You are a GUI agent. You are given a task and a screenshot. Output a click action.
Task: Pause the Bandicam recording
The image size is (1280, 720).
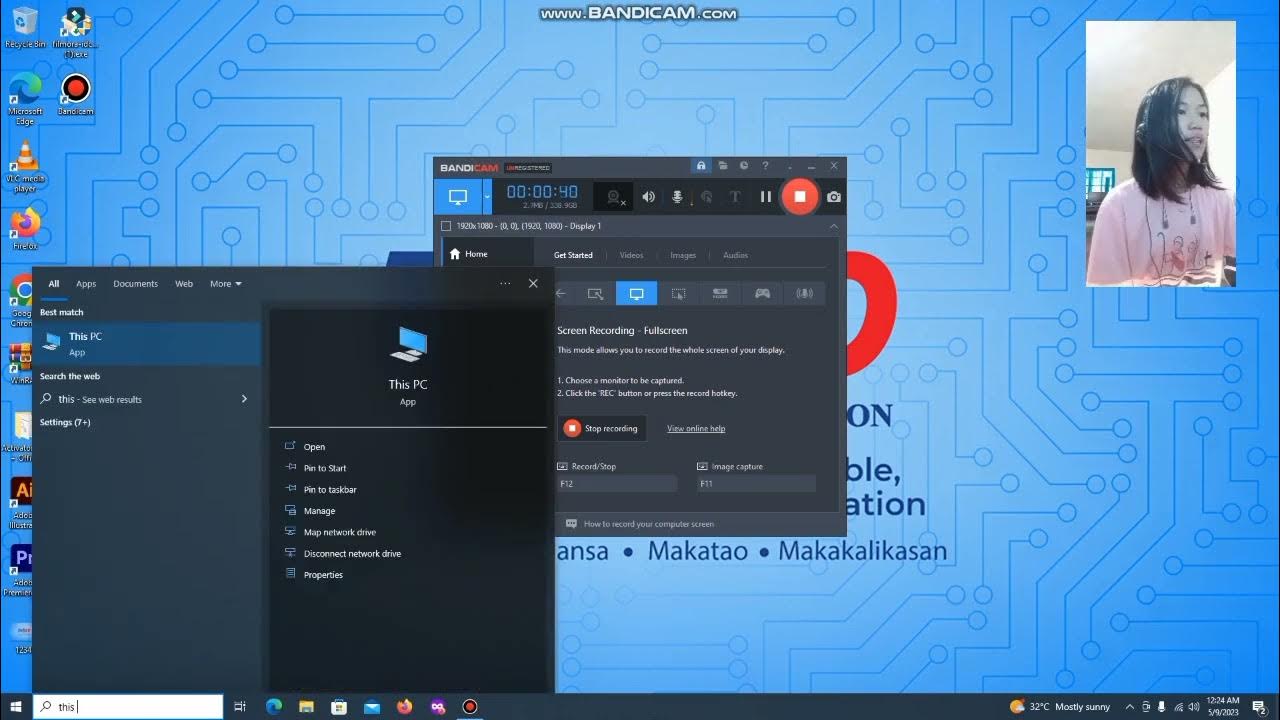(x=765, y=197)
